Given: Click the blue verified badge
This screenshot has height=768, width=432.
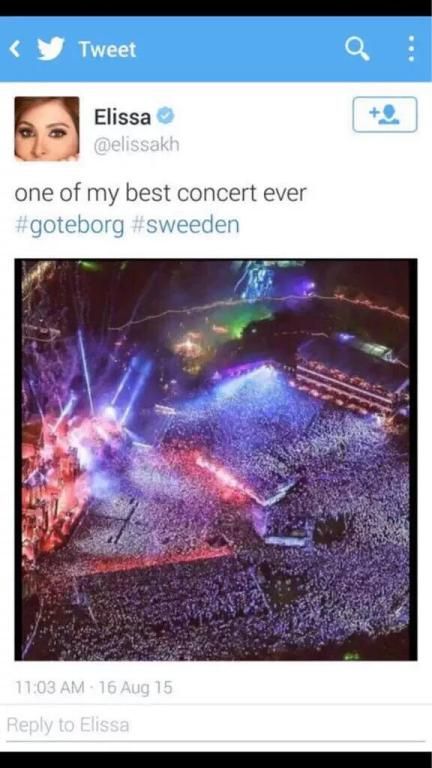Looking at the screenshot, I should point(165,117).
